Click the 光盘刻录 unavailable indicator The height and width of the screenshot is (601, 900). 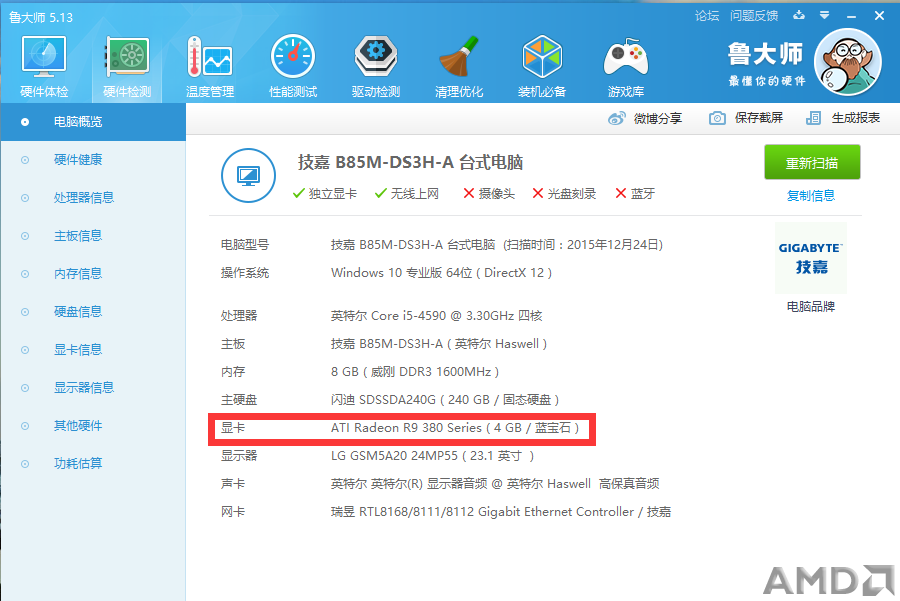pyautogui.click(x=564, y=193)
